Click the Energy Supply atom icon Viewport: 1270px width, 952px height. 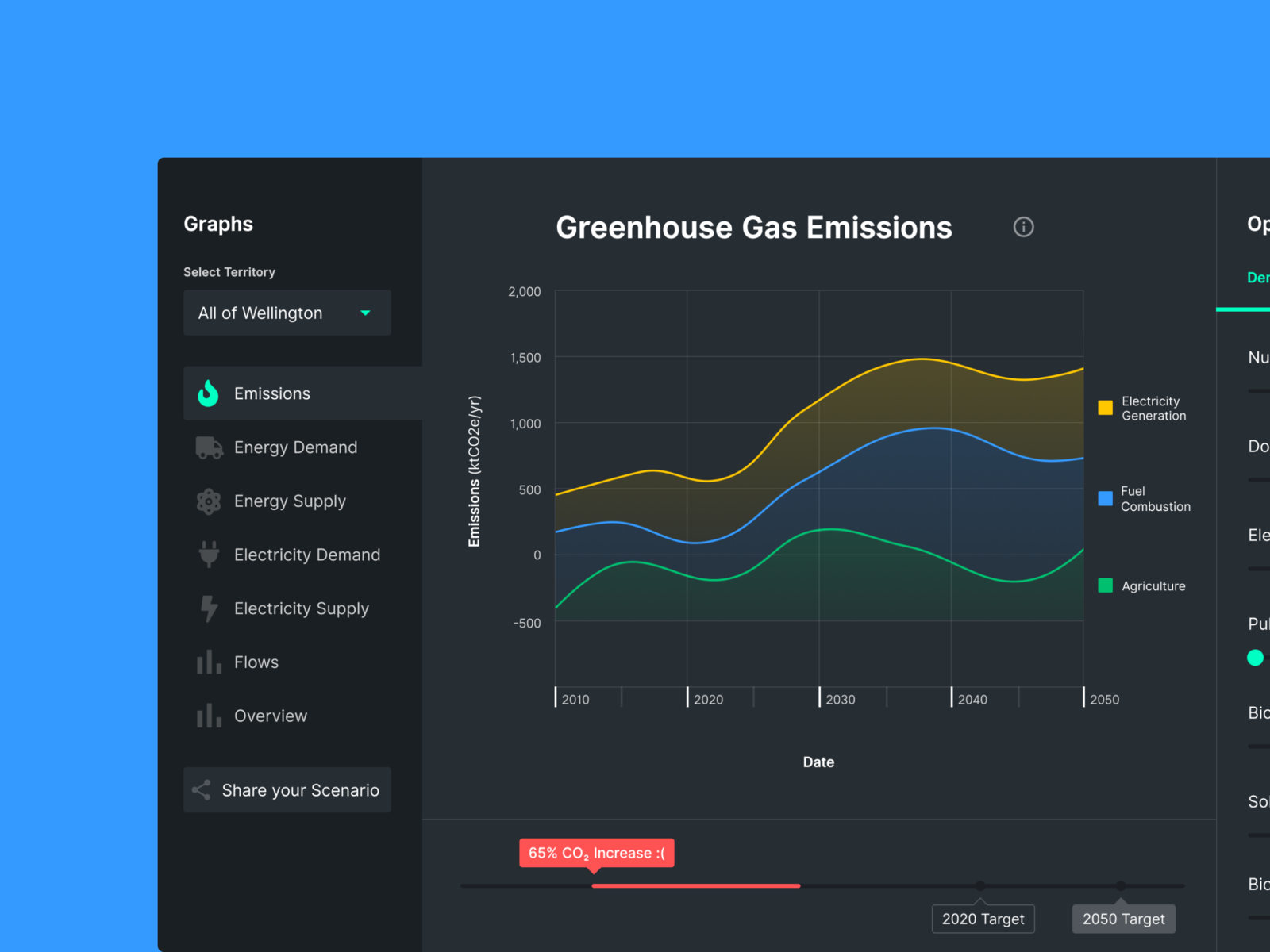click(209, 501)
